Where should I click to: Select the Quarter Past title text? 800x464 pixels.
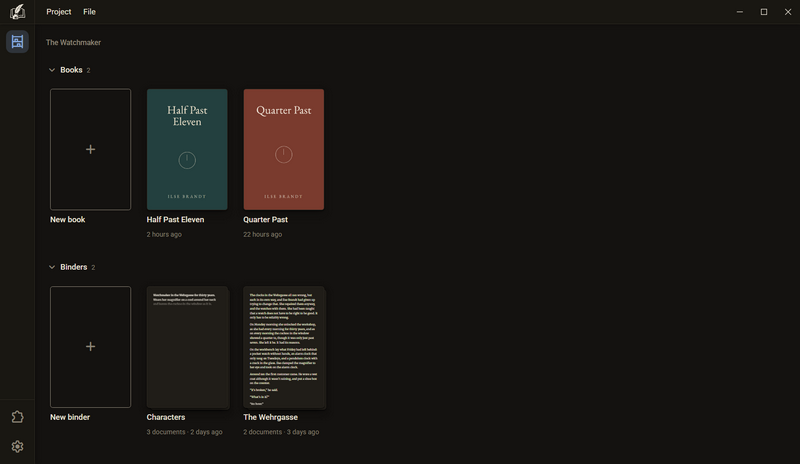[x=265, y=219]
